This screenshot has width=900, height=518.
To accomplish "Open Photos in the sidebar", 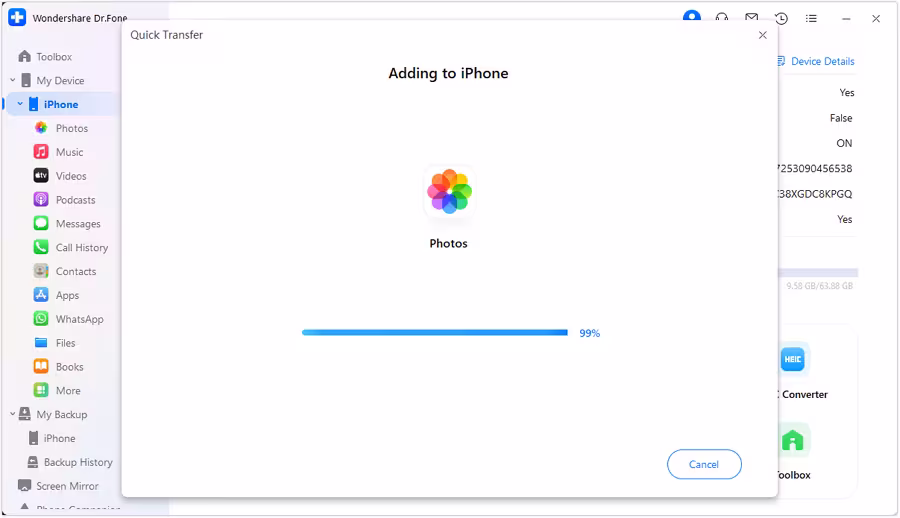I will (71, 128).
